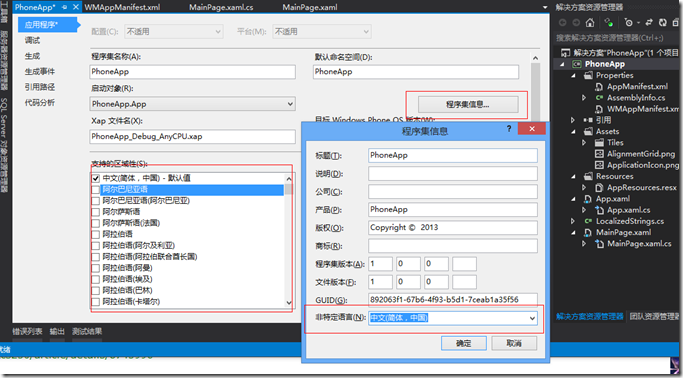Click the LocalizedStrings.cs C# icon
This screenshot has width=683, height=378.
coord(588,221)
